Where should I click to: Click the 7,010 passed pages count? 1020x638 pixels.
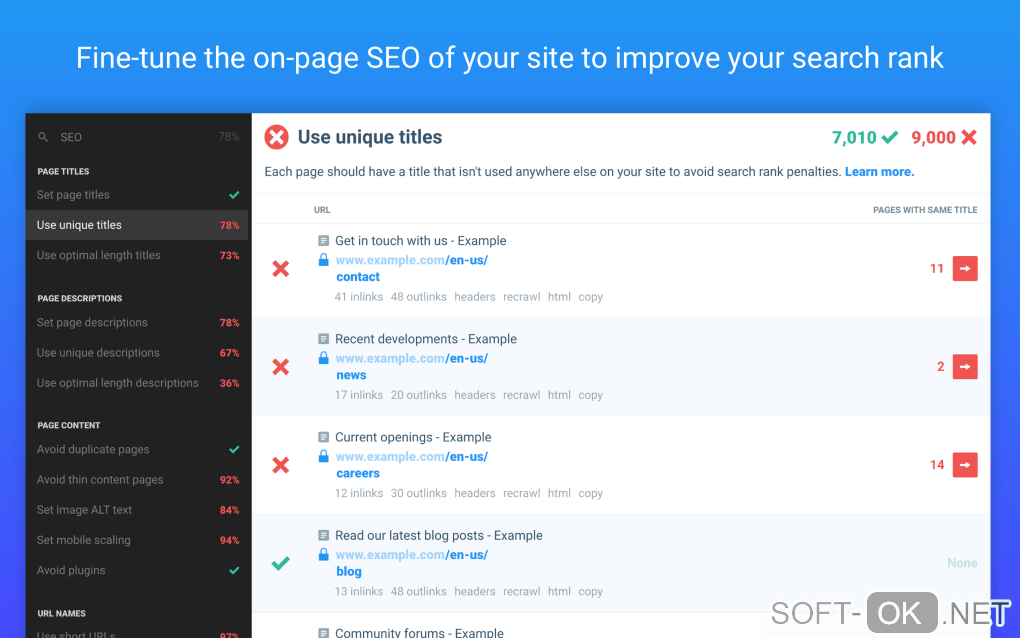(x=865, y=137)
